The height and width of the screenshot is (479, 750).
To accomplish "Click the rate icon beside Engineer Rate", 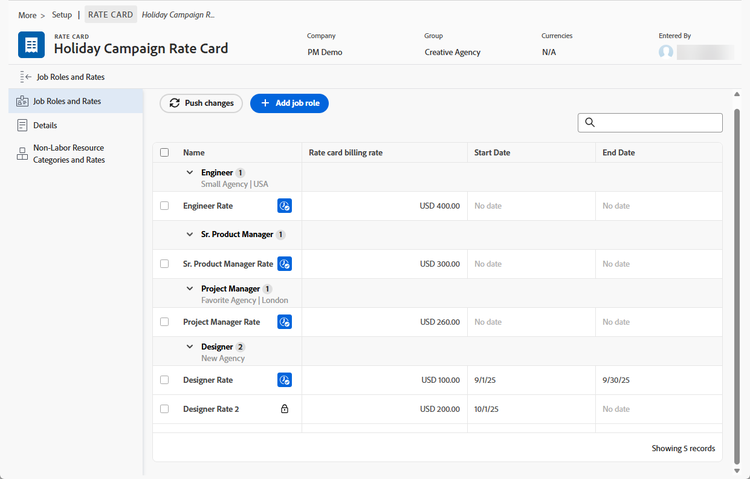I will click(284, 206).
